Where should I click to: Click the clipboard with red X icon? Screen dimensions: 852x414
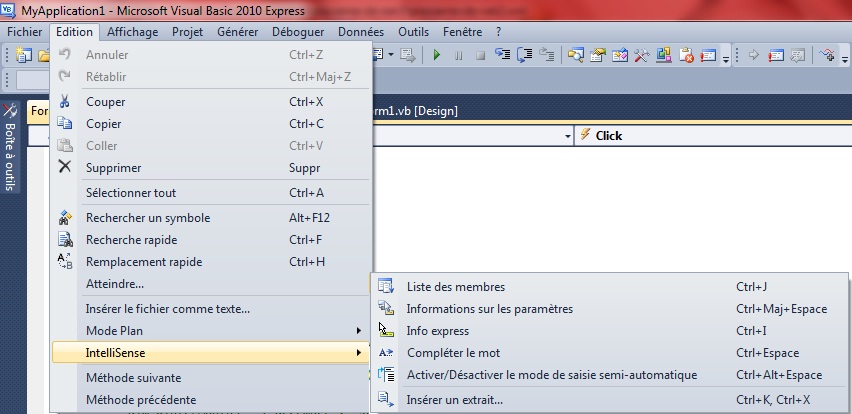[686, 55]
